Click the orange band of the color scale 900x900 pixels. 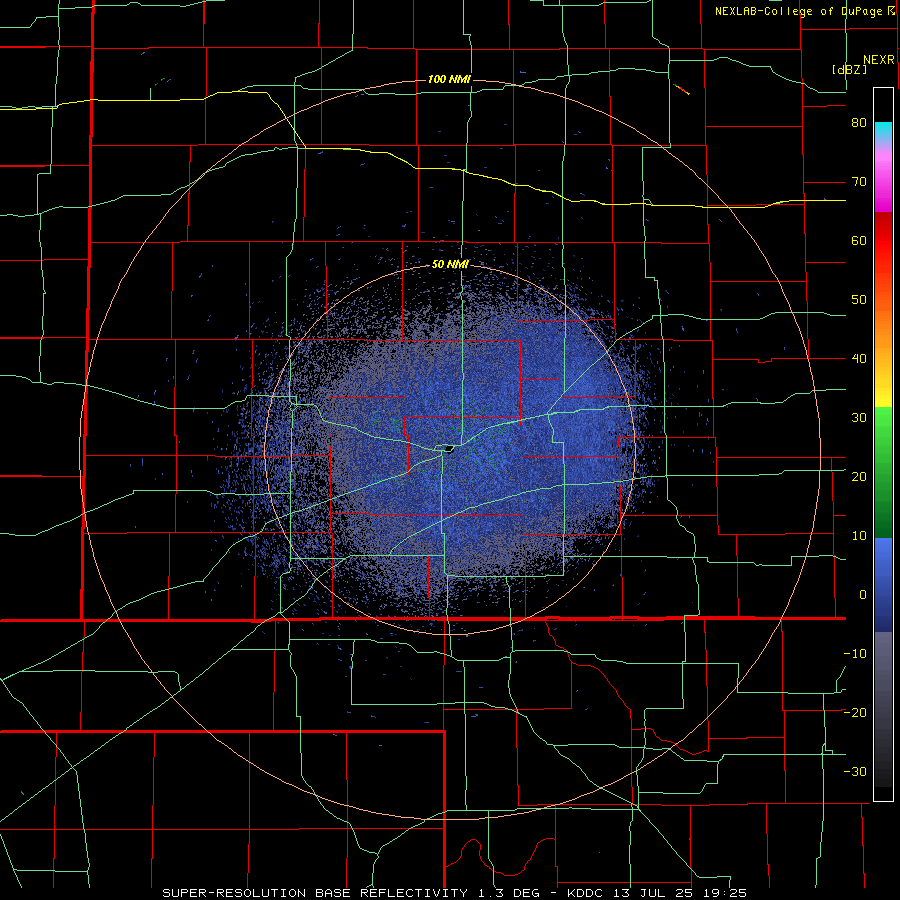(x=883, y=321)
